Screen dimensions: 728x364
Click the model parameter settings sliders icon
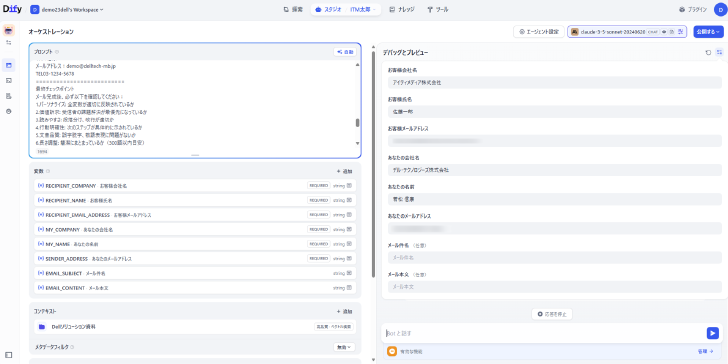(x=680, y=32)
